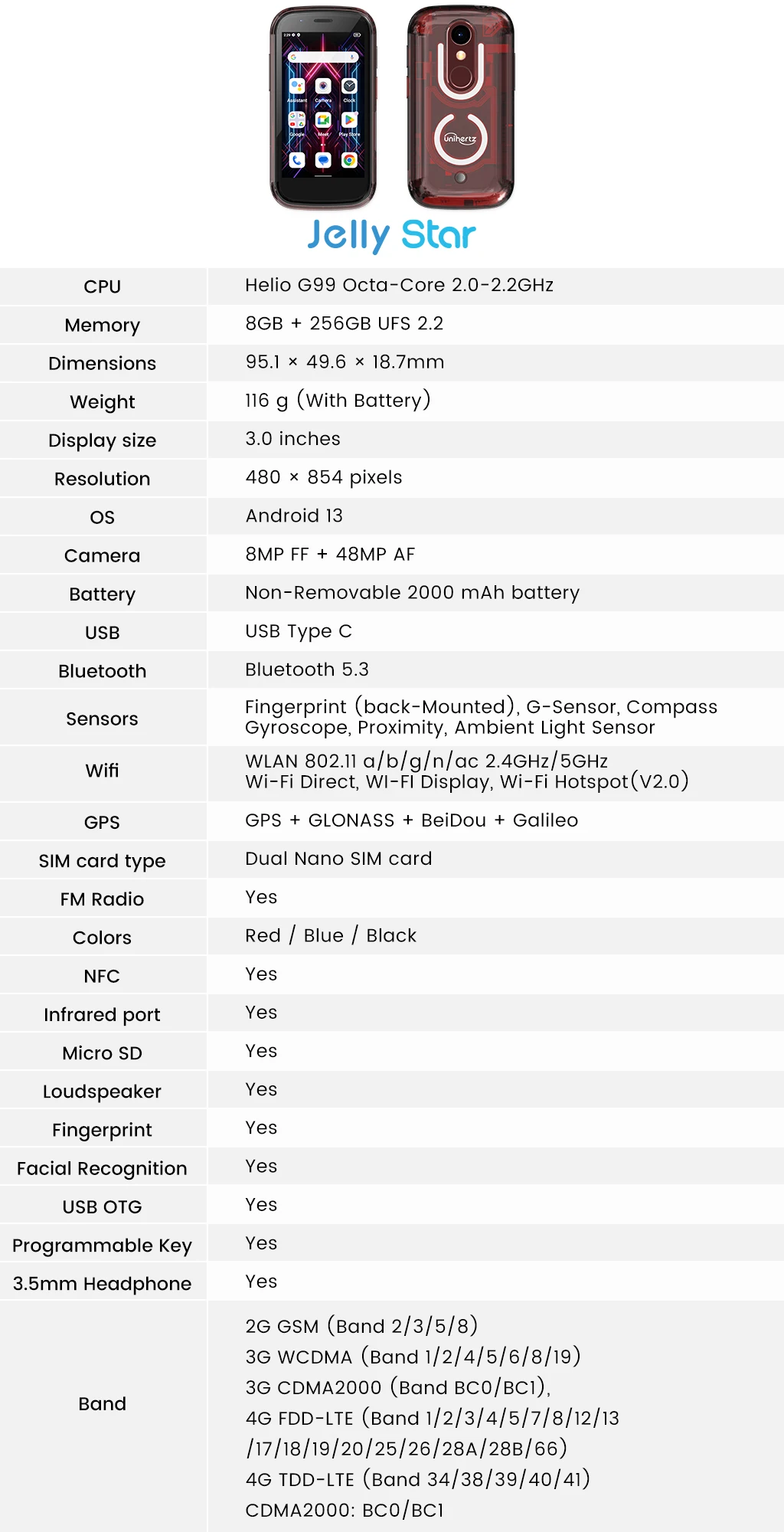Tap the Clock app icon
784x1532 pixels.
click(349, 87)
